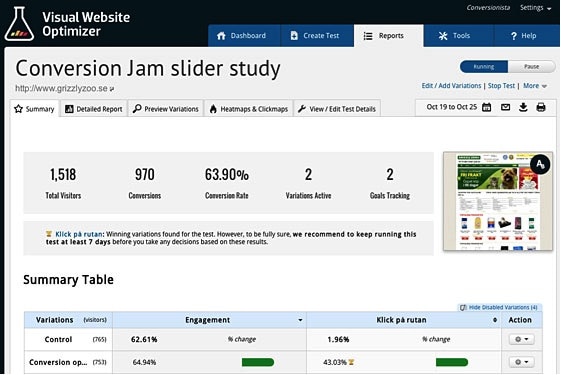Image resolution: width=561 pixels, height=375 pixels.
Task: Set the test to Running
Action: [484, 67]
